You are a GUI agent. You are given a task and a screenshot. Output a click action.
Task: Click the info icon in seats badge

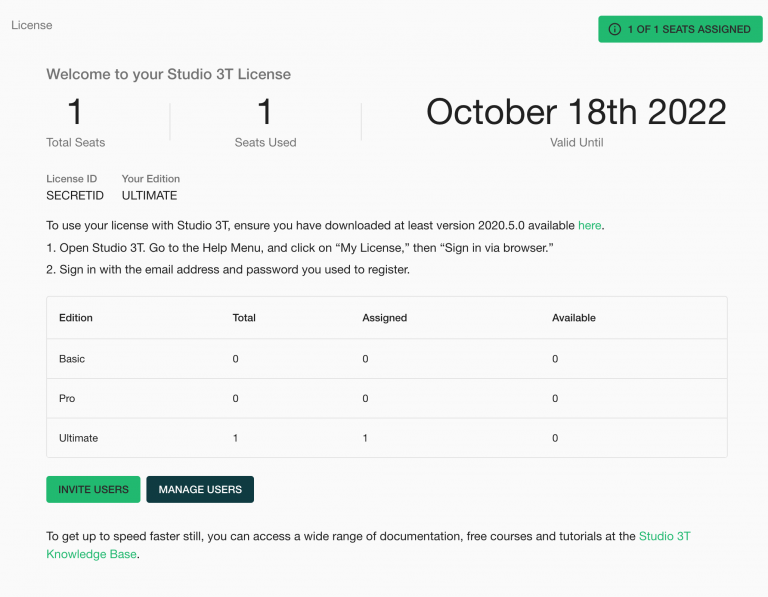[x=615, y=29]
